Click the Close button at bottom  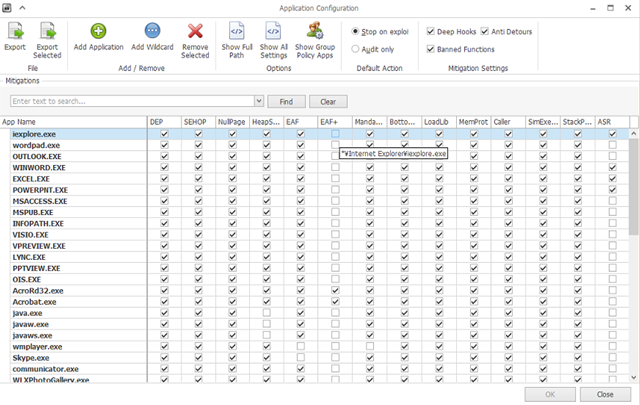pyautogui.click(x=605, y=394)
